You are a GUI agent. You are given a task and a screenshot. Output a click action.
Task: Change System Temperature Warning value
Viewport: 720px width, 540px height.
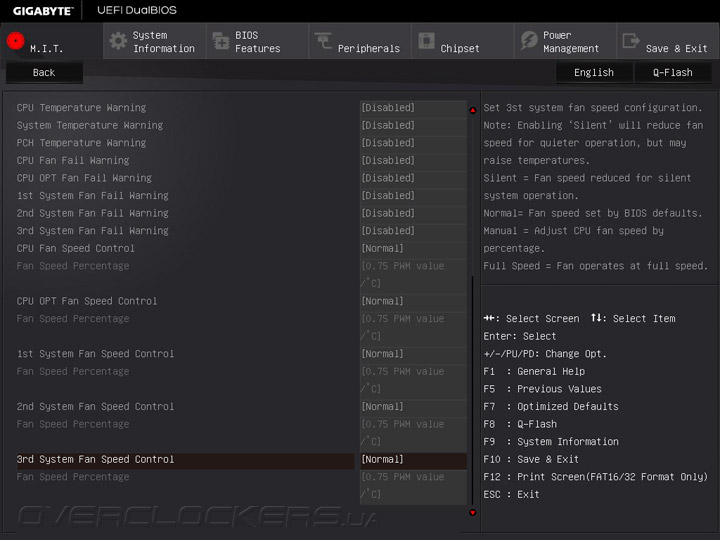pos(413,125)
